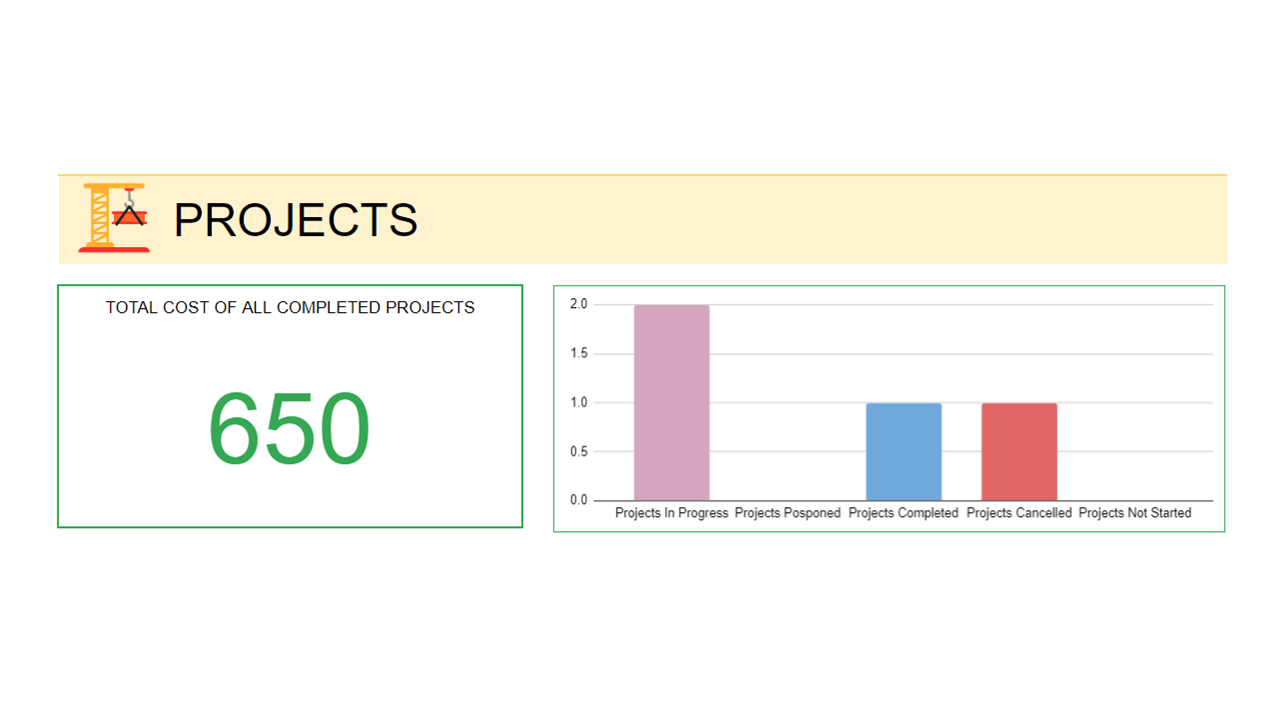
Task: Click empty chart area above Projects Posponed
Action: [x=788, y=403]
